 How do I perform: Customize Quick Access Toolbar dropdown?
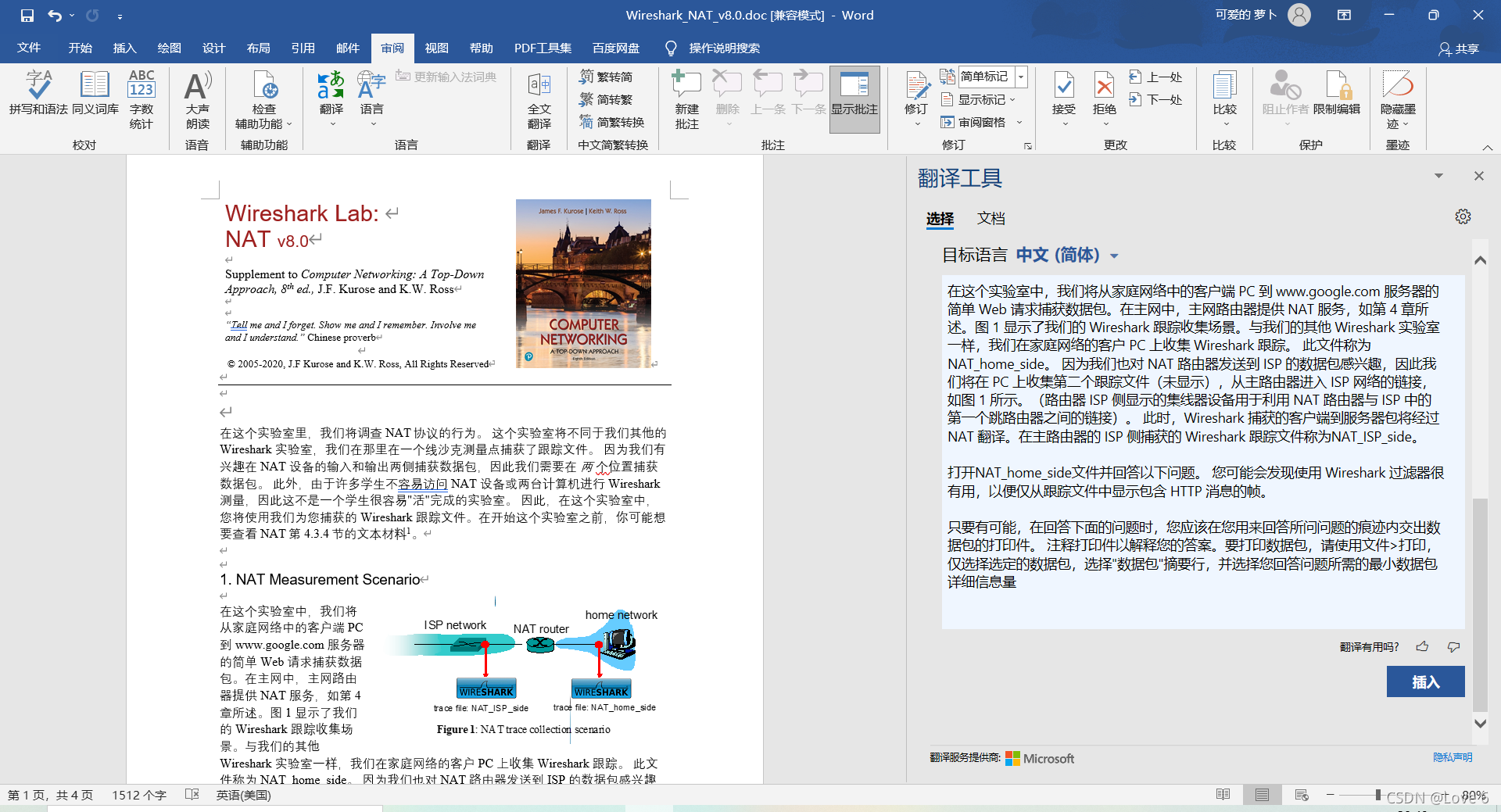pyautogui.click(x=120, y=16)
